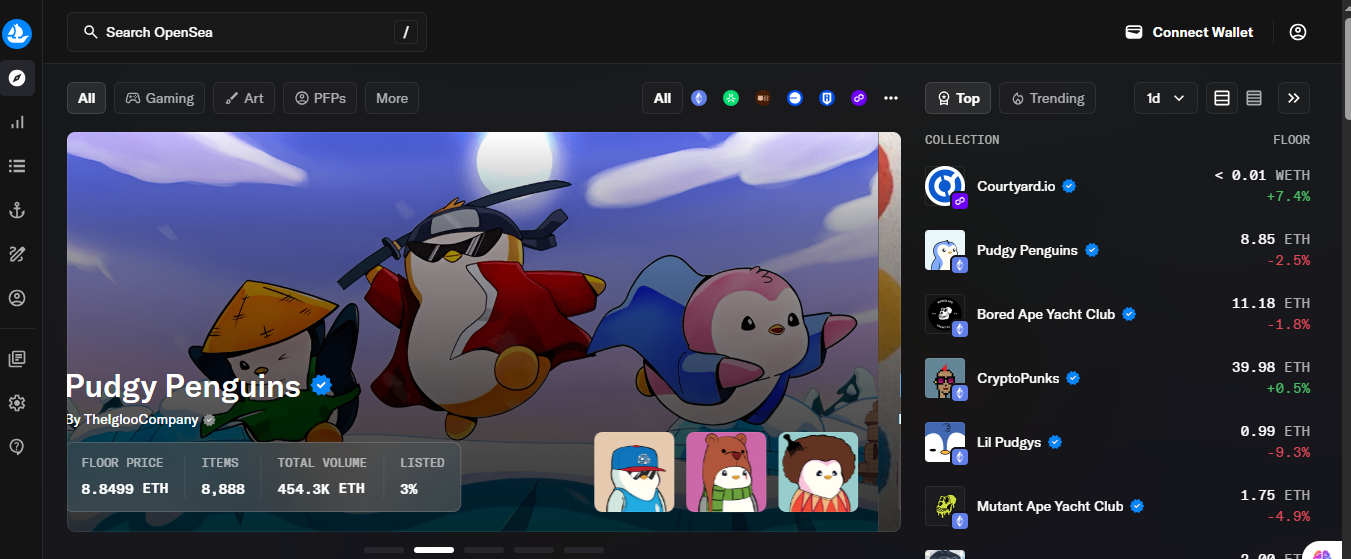This screenshot has width=1351, height=559.
Task: Click the OpenSea logo in the sidebar
Action: [17, 34]
